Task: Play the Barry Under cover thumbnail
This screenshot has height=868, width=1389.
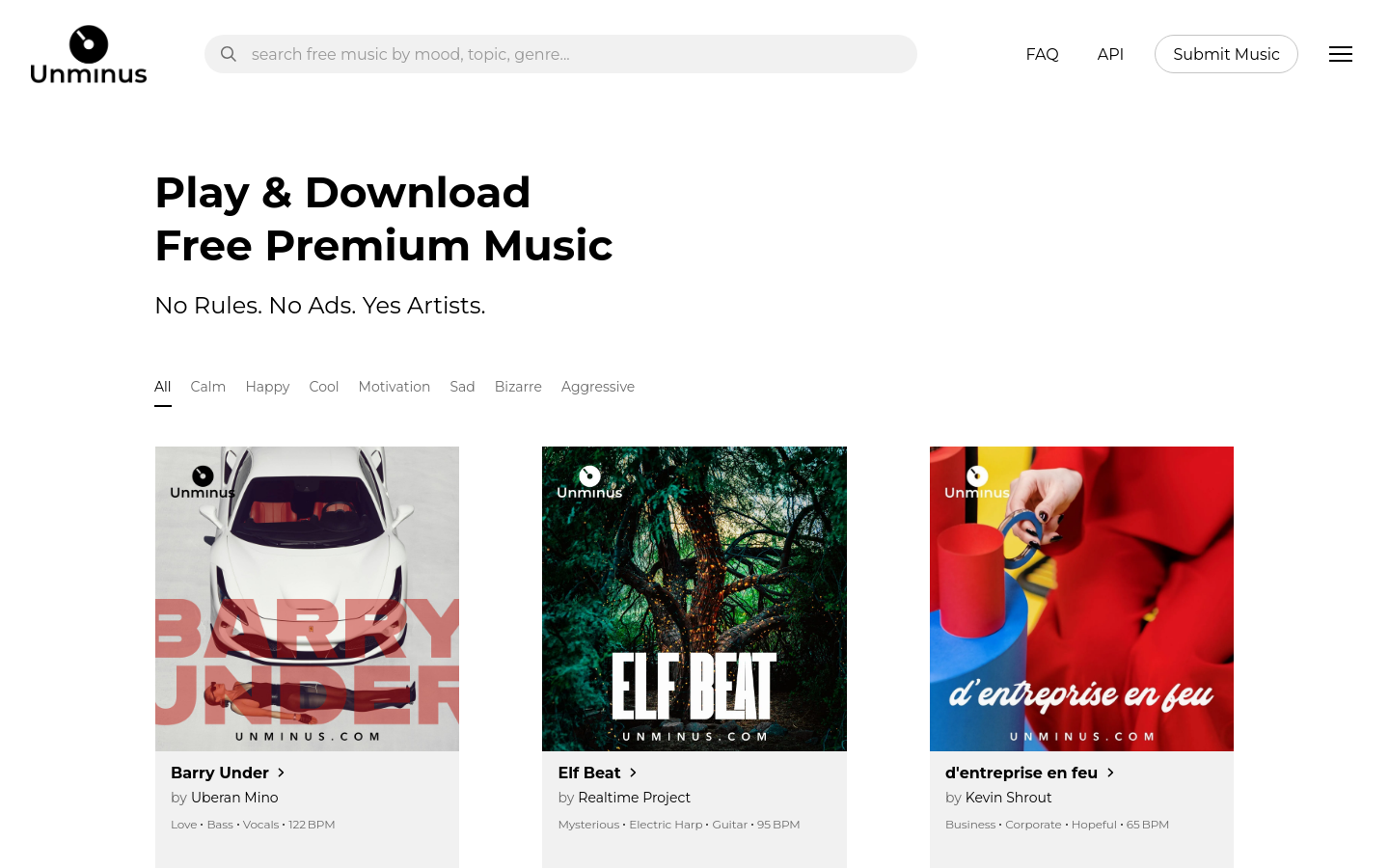Action: coord(307,599)
